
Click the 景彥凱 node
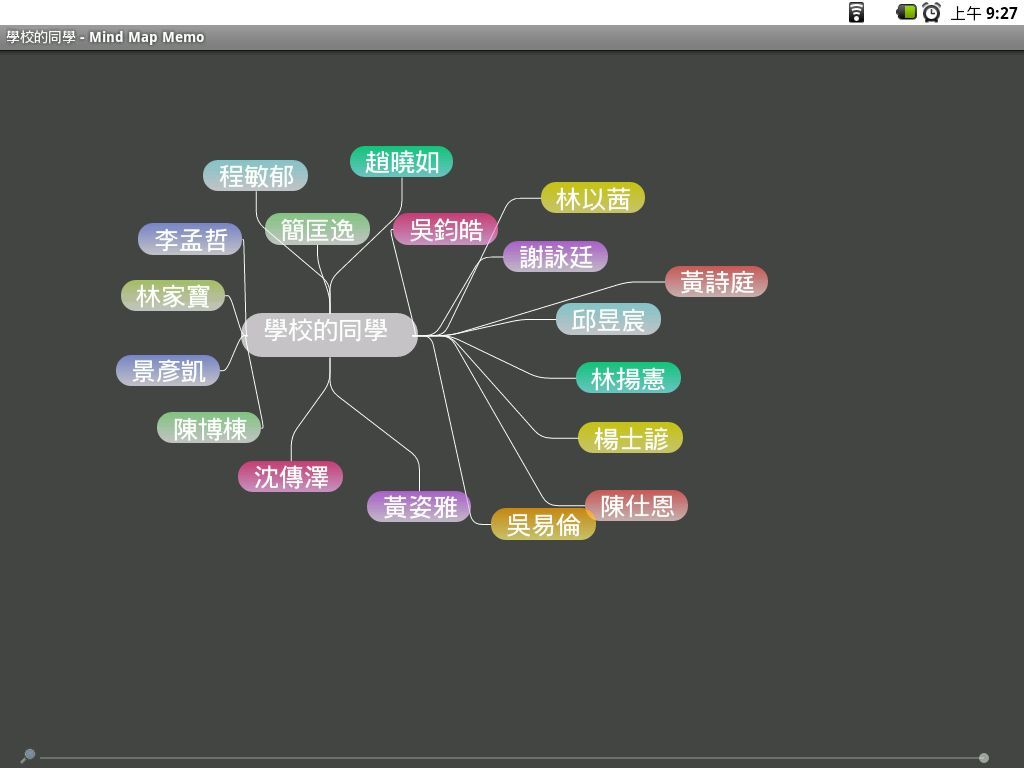click(168, 371)
